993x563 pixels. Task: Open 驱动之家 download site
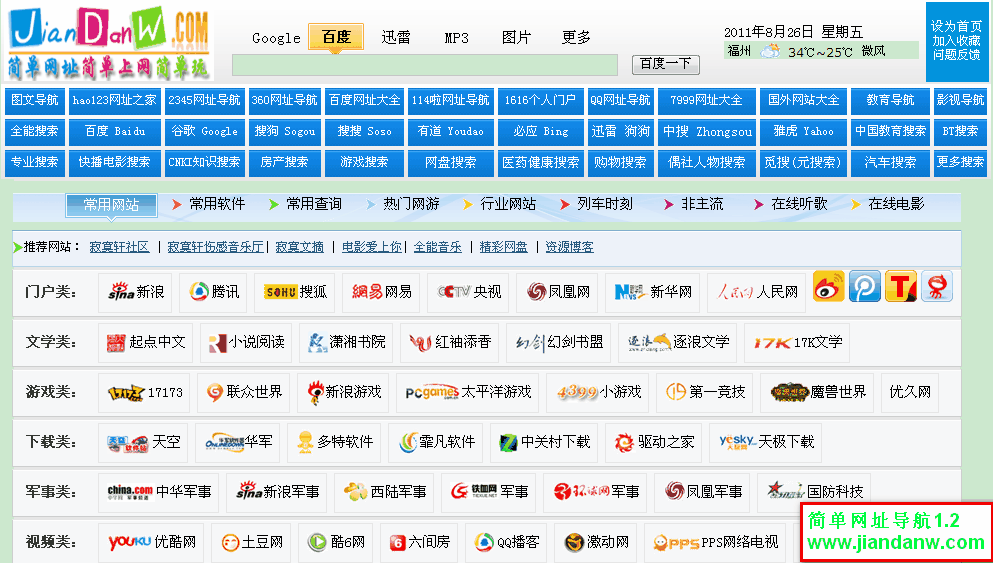pyautogui.click(x=653, y=442)
